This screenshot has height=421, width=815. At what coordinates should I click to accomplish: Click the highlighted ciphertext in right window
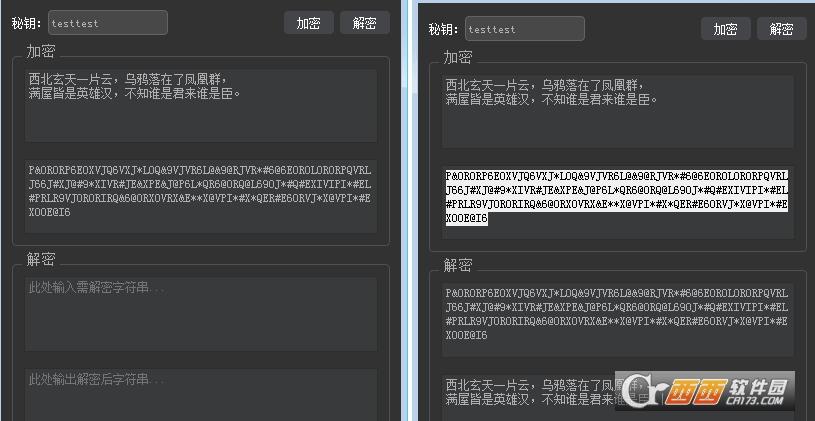click(617, 197)
